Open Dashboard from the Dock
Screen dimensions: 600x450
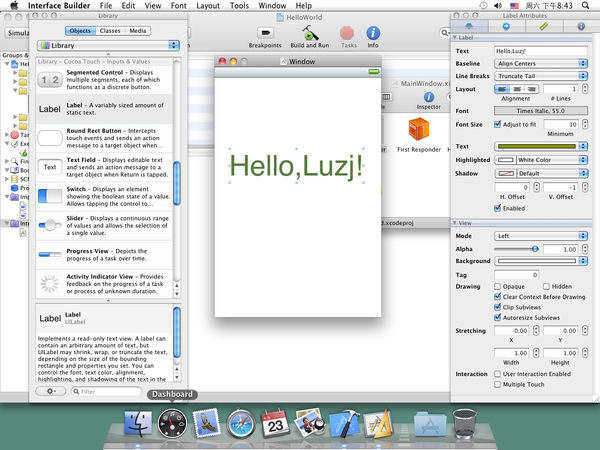[x=172, y=423]
